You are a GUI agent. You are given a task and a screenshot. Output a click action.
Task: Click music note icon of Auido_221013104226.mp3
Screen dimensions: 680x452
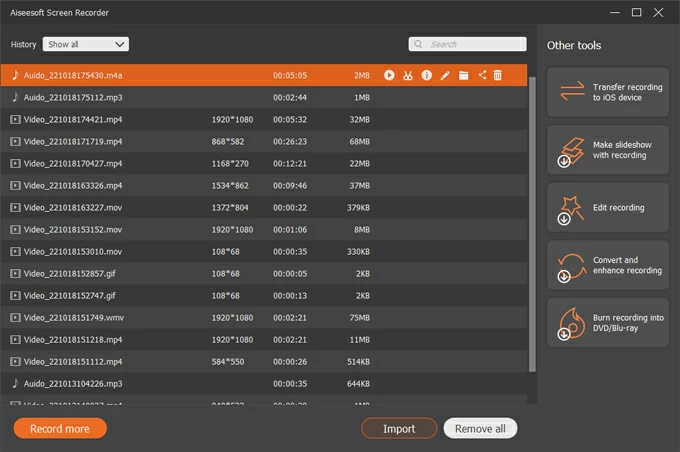coord(16,383)
